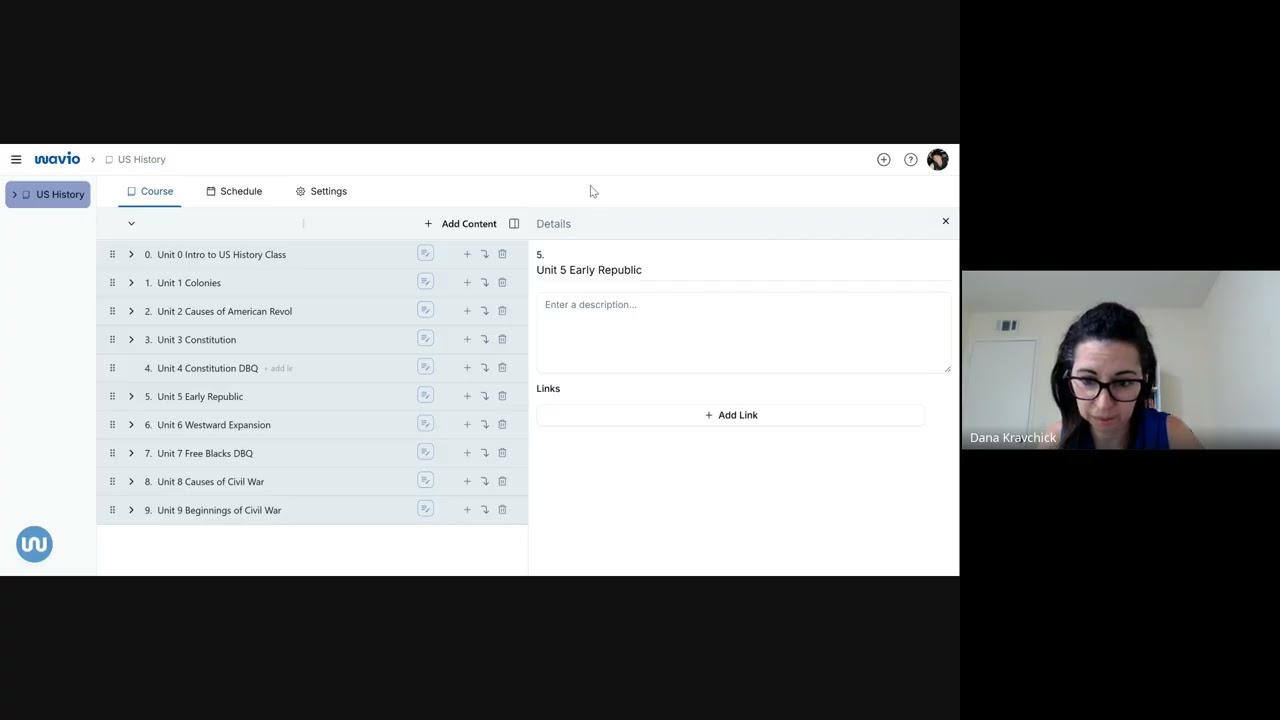Open notes editor for Unit 9 Beginnings of Civil War
The width and height of the screenshot is (1280, 720).
click(x=425, y=510)
